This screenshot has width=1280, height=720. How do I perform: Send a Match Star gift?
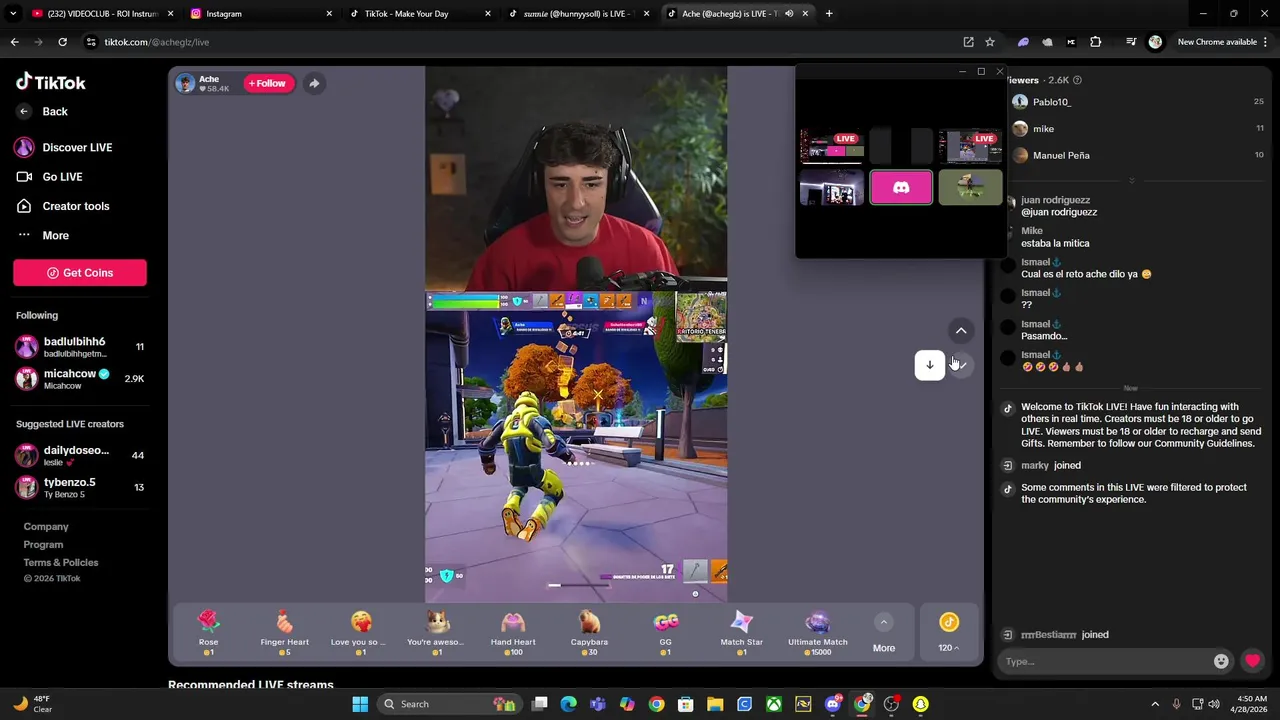pyautogui.click(x=741, y=634)
